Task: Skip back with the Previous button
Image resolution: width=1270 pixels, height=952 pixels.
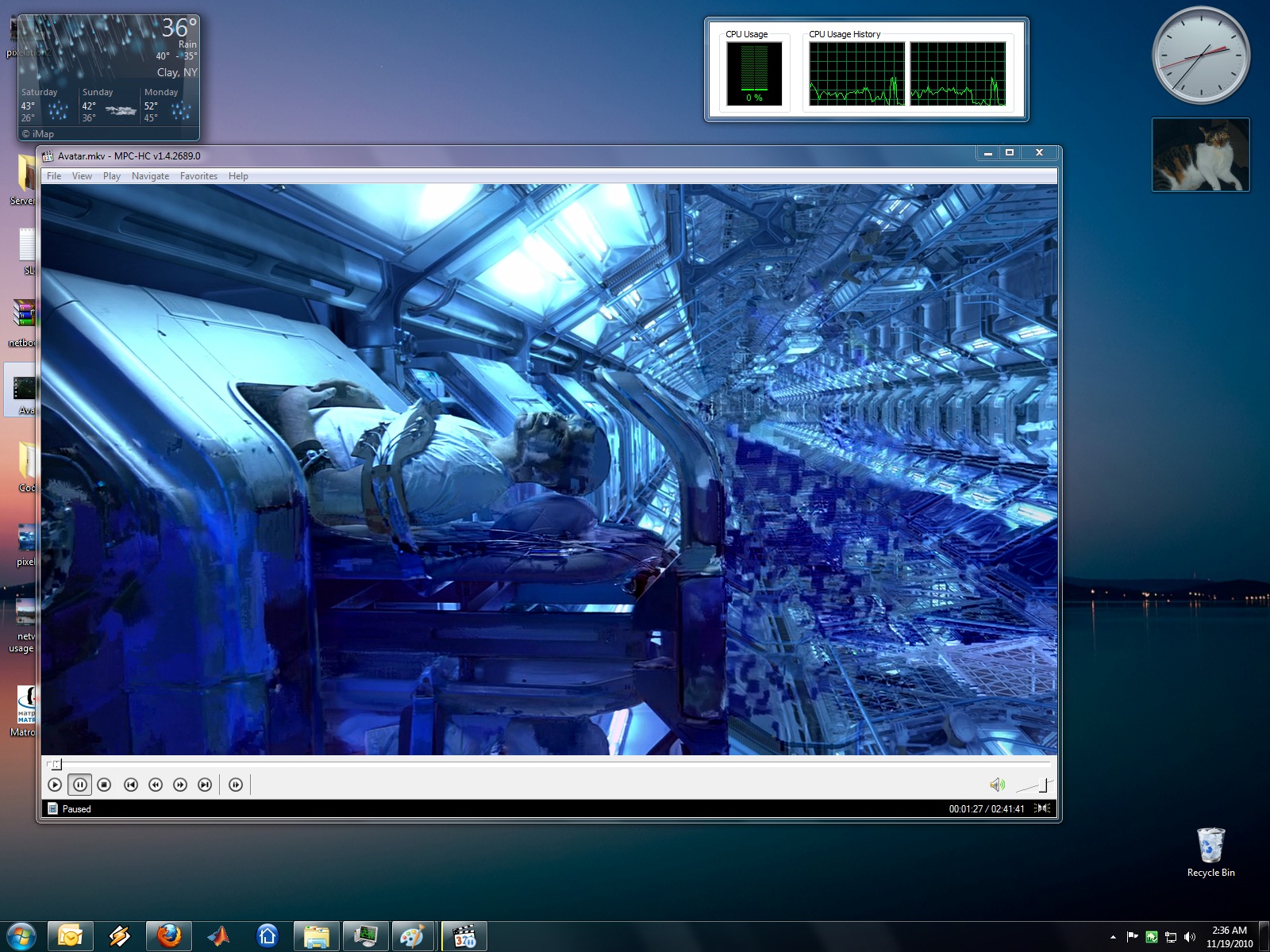Action: (131, 785)
